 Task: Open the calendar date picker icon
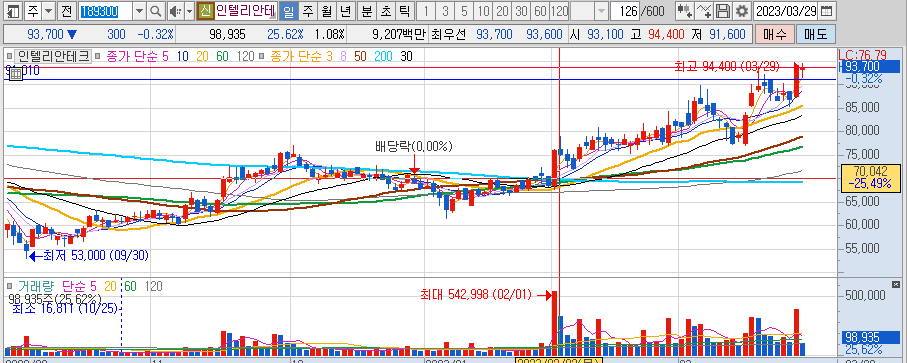click(827, 10)
